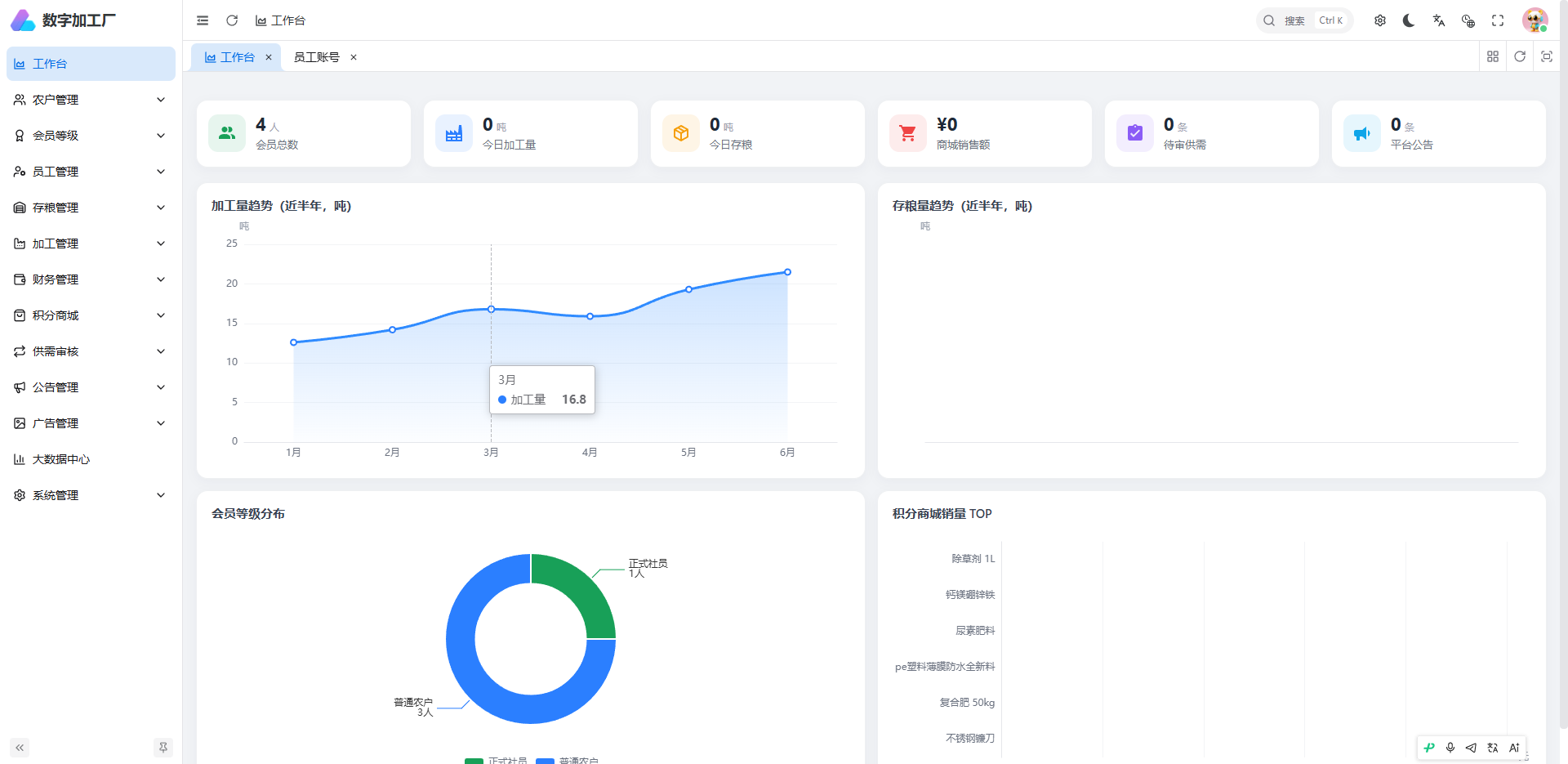
Task: Click the 1月 data point on 加工量 chart
Action: click(x=293, y=342)
